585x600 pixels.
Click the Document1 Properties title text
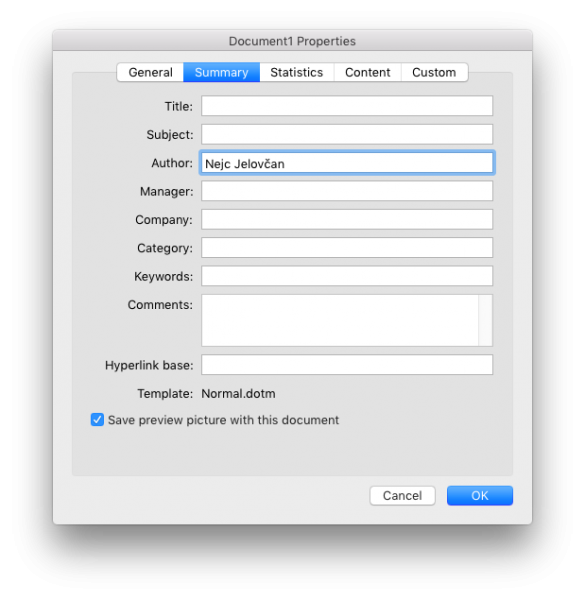(x=292, y=41)
